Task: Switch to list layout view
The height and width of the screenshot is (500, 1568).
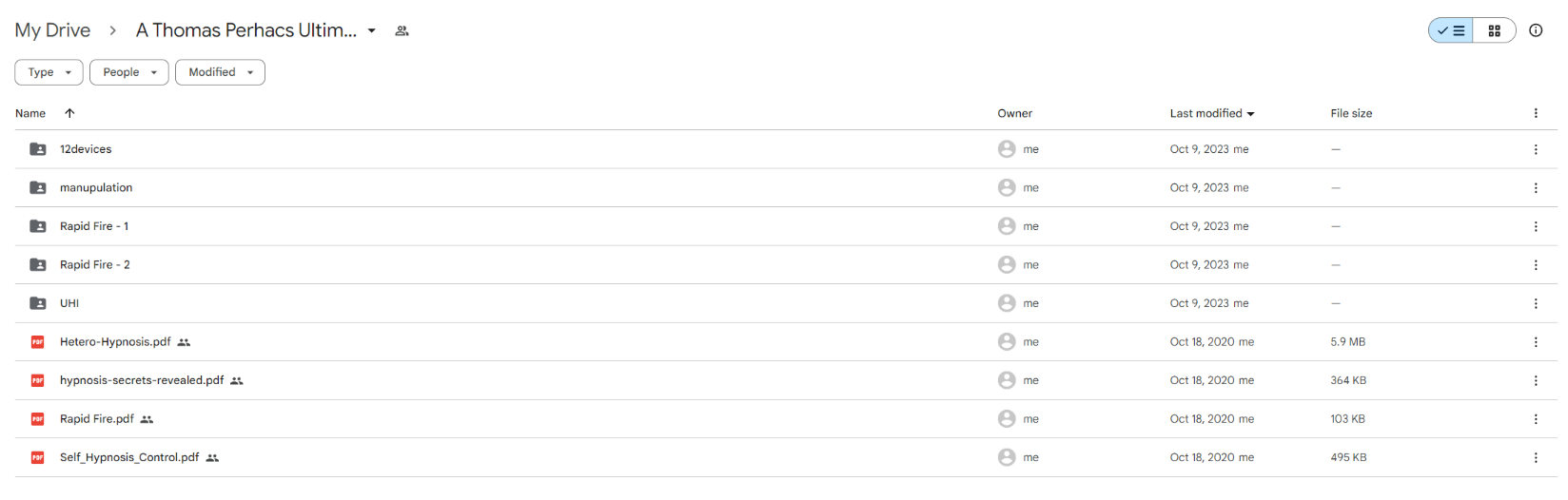Action: [1451, 30]
